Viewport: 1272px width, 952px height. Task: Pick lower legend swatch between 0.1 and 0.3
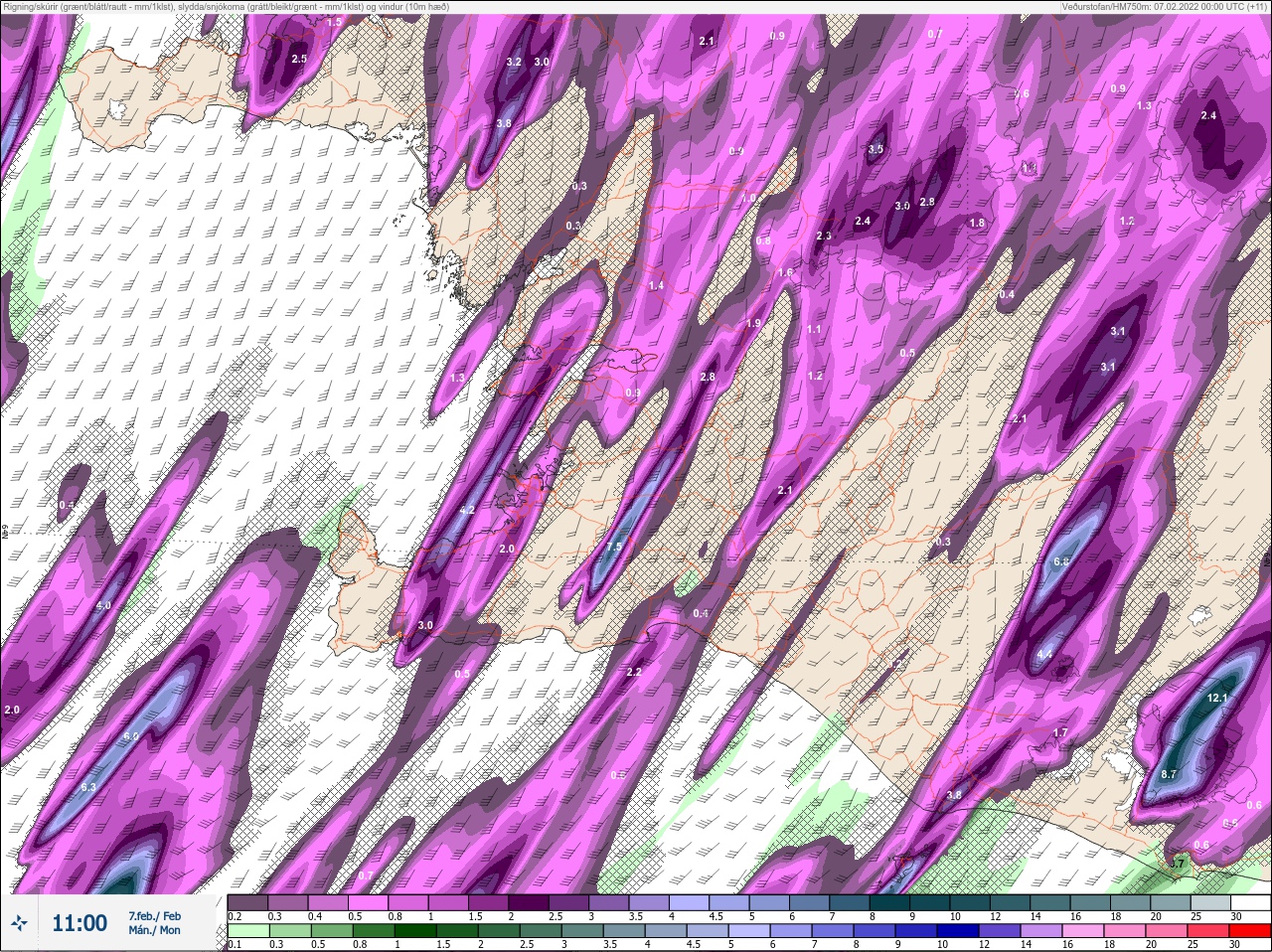pyautogui.click(x=248, y=931)
